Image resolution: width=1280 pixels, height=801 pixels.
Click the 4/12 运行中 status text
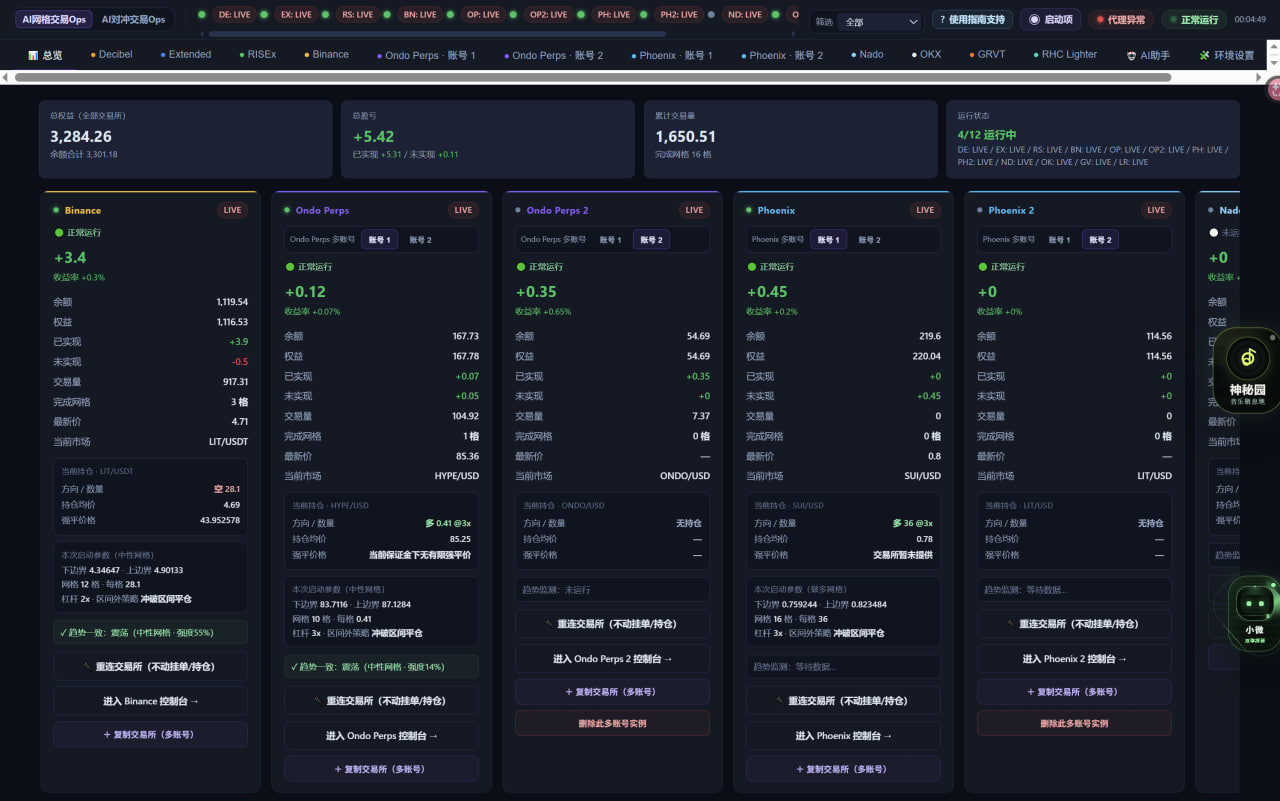click(987, 134)
